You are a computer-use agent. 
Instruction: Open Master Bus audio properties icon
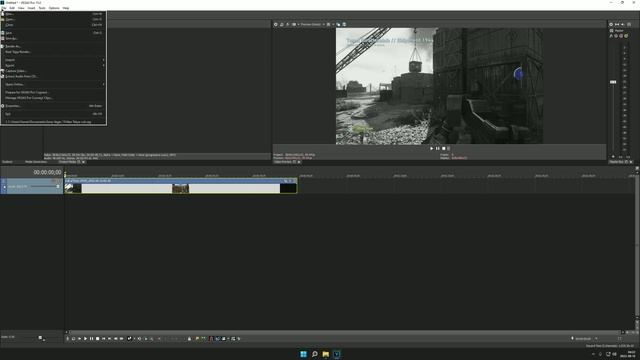pos(611,24)
